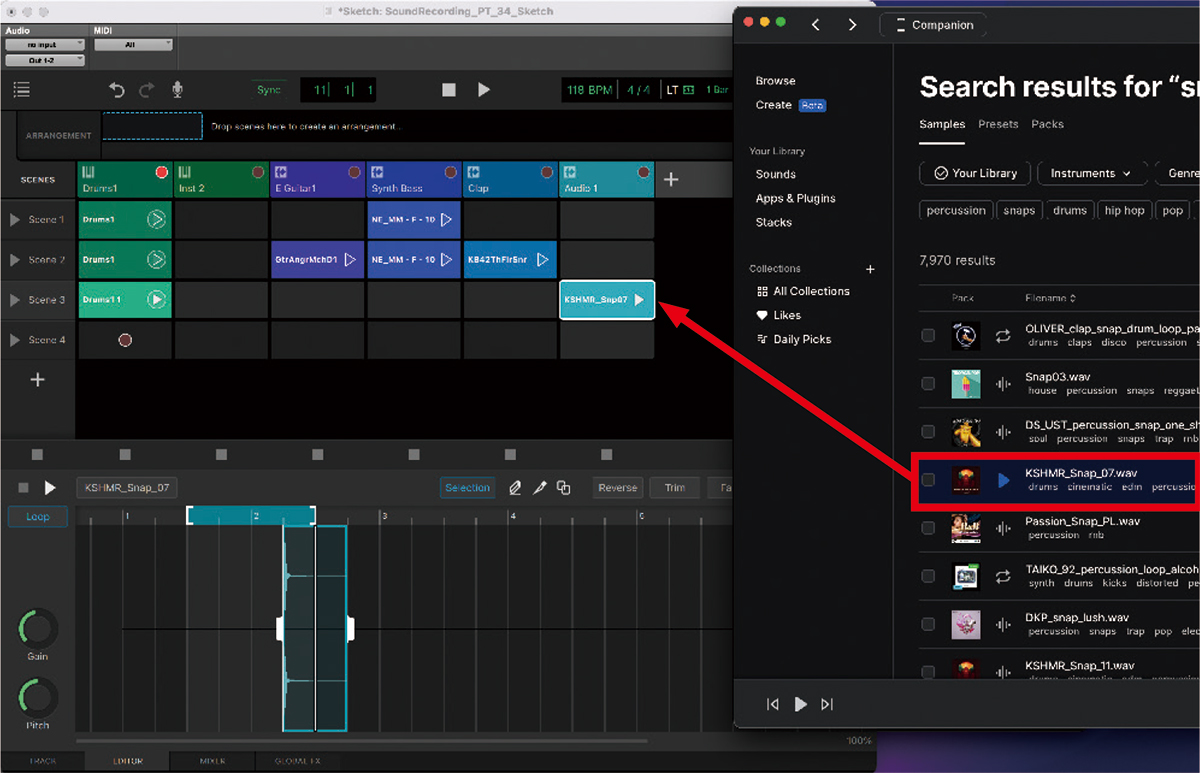
Task: Open the Packs tab in Companion
Action: 1047,124
